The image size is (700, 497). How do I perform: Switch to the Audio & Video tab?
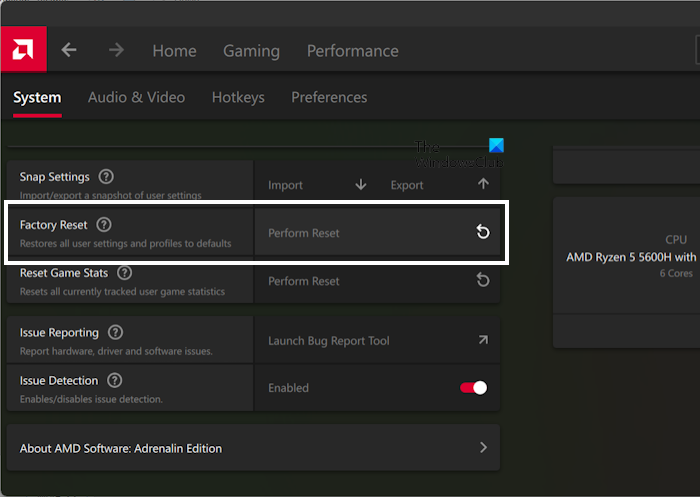[136, 97]
